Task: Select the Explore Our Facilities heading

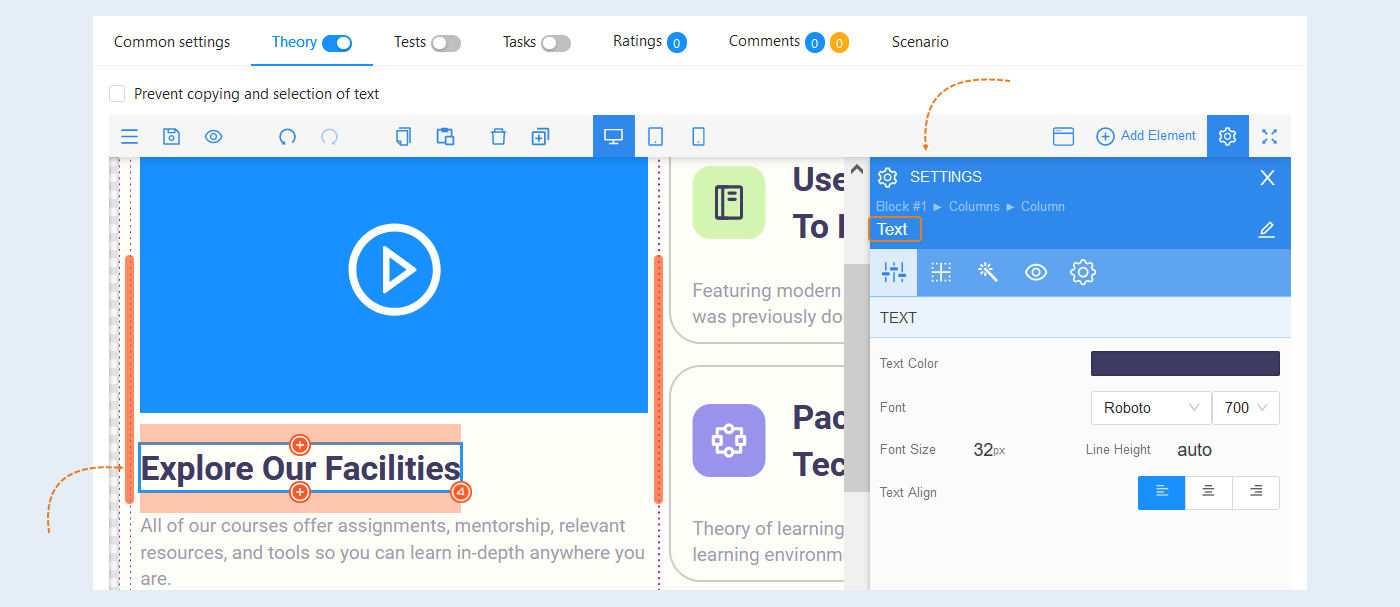Action: pyautogui.click(x=300, y=468)
